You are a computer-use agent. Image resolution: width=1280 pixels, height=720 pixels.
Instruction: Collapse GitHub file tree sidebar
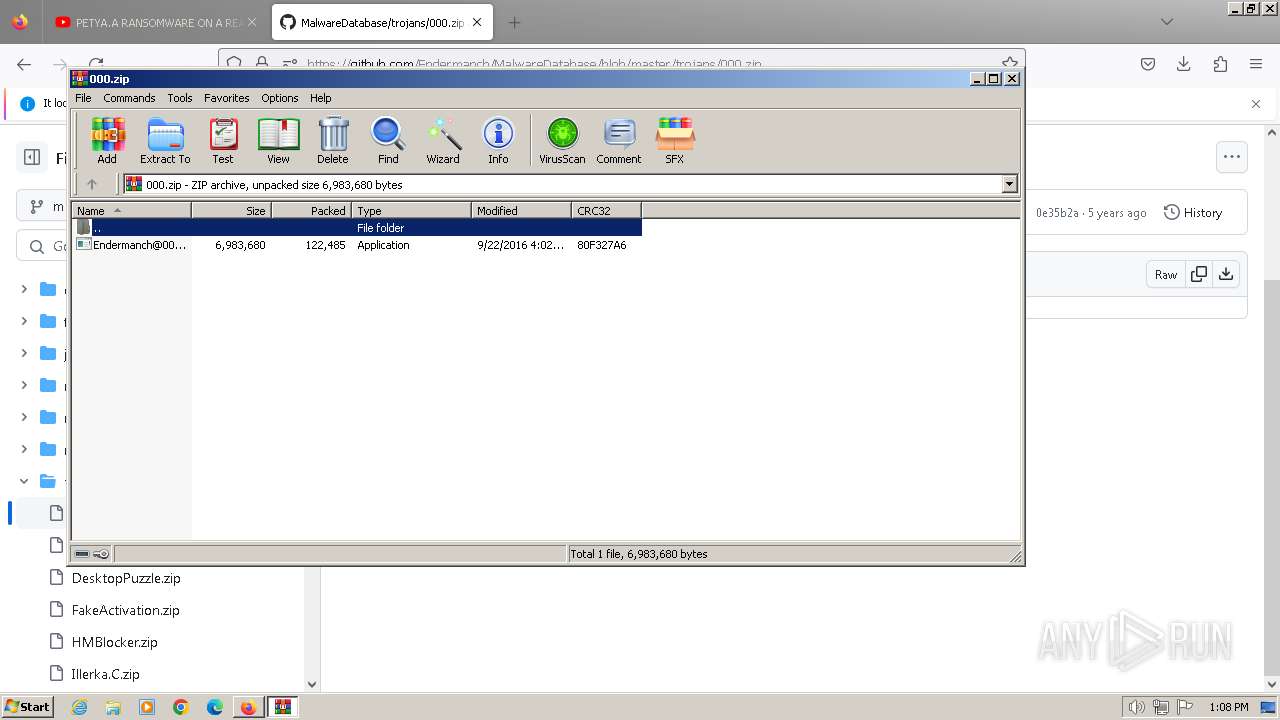coord(32,157)
